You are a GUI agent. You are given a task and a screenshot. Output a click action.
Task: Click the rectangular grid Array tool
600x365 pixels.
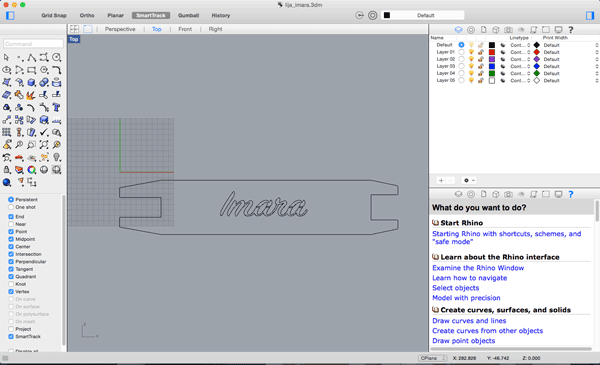pyautogui.click(x=6, y=132)
